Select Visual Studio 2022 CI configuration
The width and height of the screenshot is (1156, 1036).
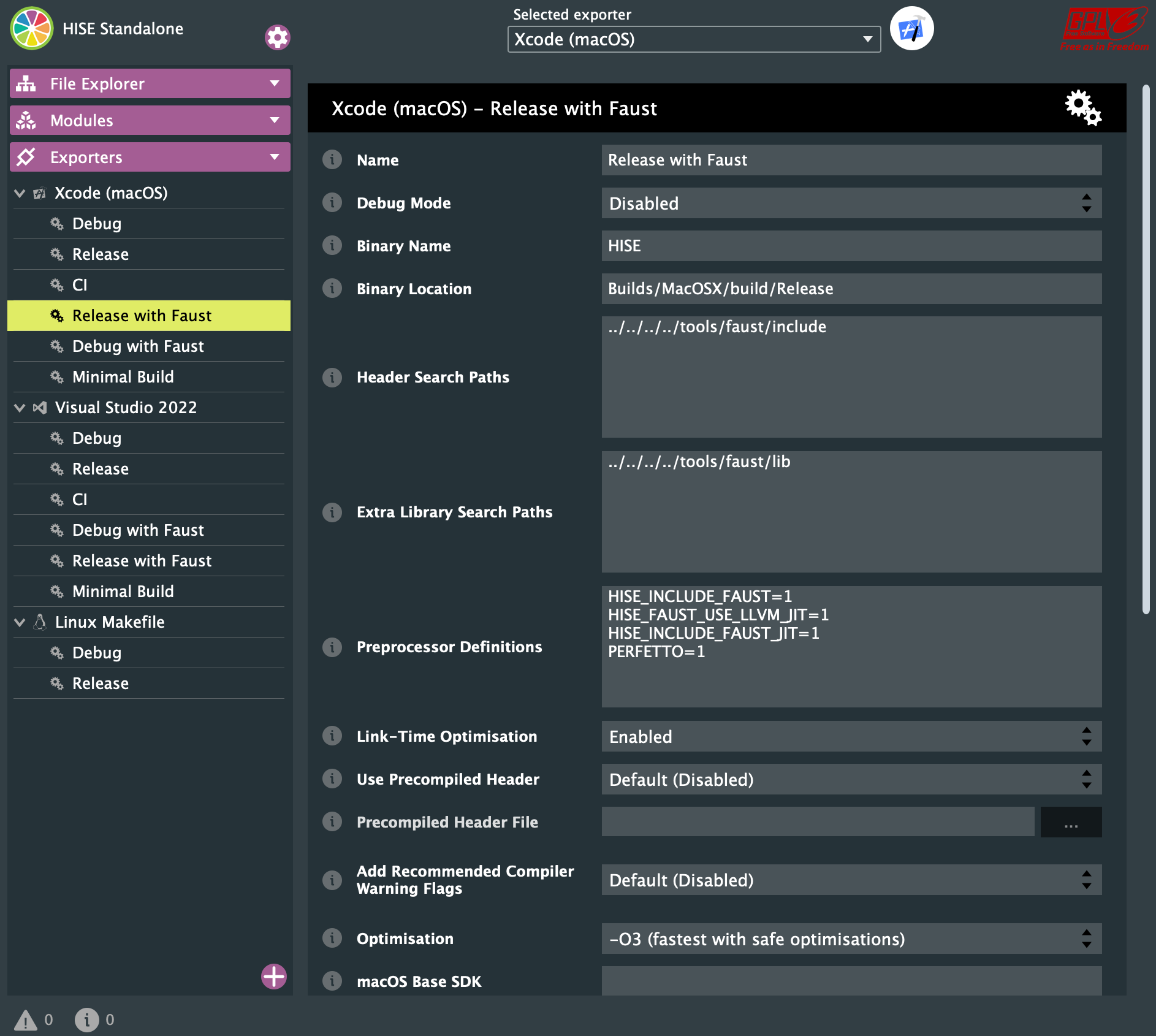click(x=149, y=500)
